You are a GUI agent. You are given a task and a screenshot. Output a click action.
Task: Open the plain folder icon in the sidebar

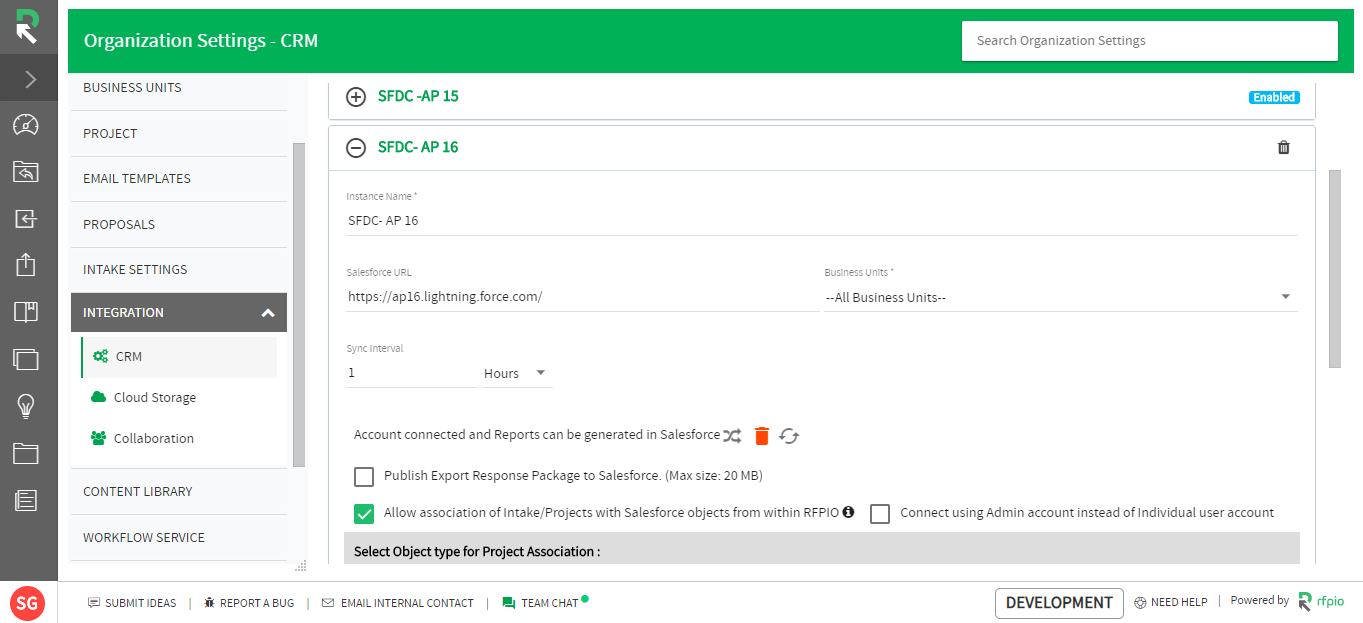26,453
